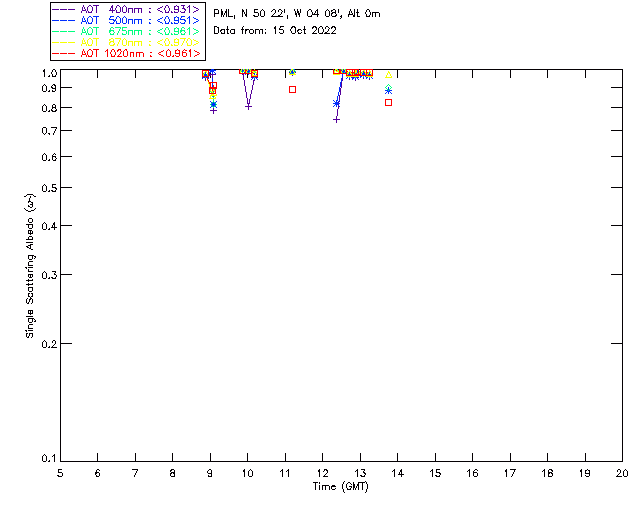
Task: Click the red square marker near hour 11
Action: click(x=292, y=89)
